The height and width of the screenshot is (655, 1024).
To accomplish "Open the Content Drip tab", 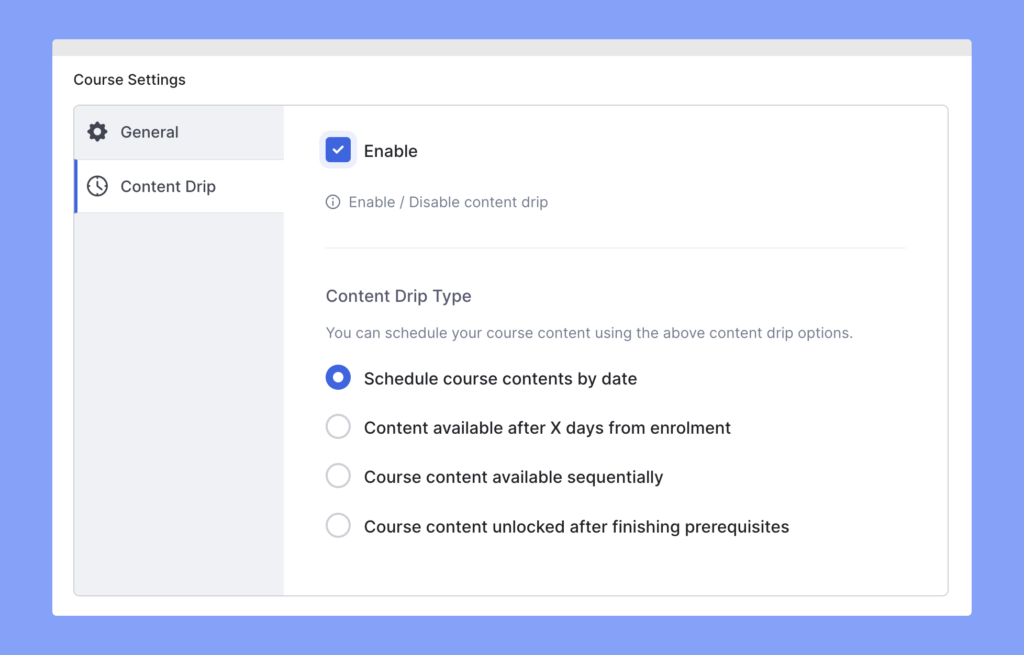I will click(168, 186).
